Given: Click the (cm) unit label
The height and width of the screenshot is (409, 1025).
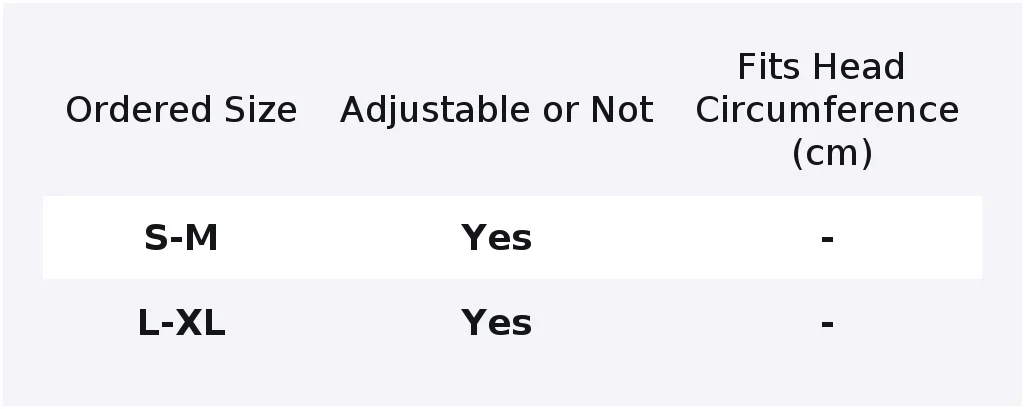Looking at the screenshot, I should 832,154.
